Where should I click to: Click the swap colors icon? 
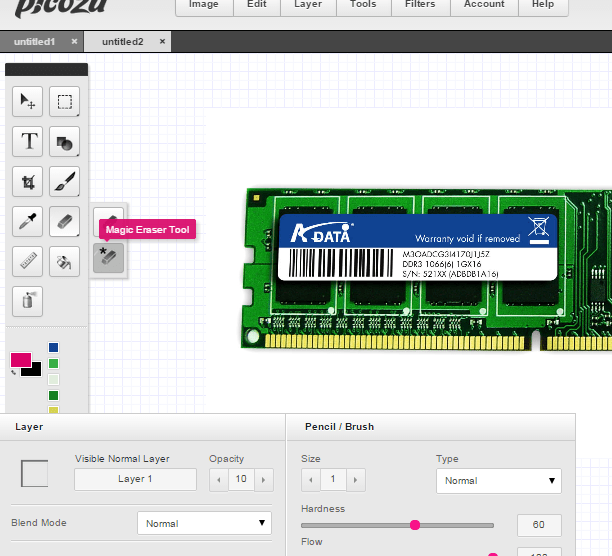coord(14,372)
